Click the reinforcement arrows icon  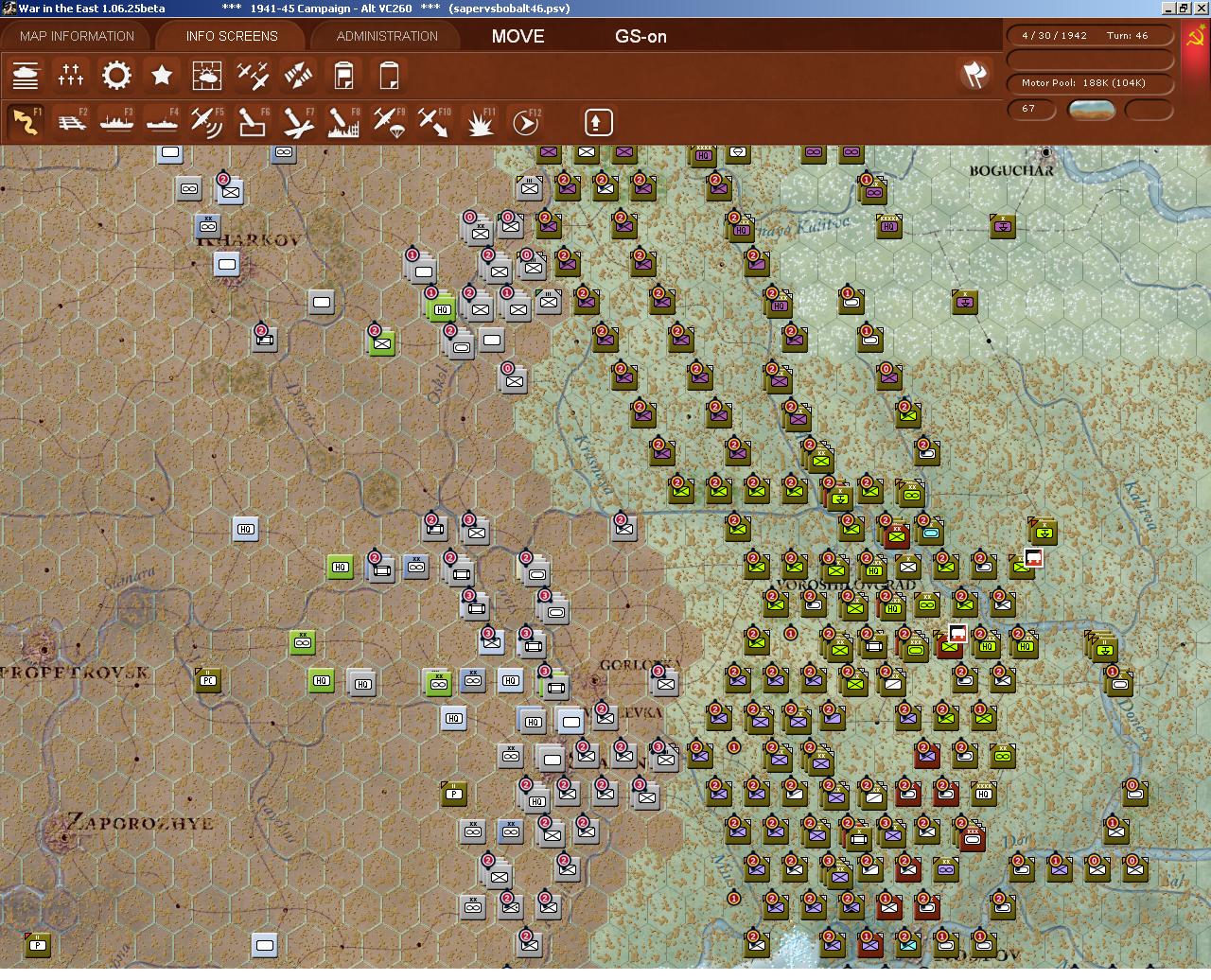tap(298, 75)
